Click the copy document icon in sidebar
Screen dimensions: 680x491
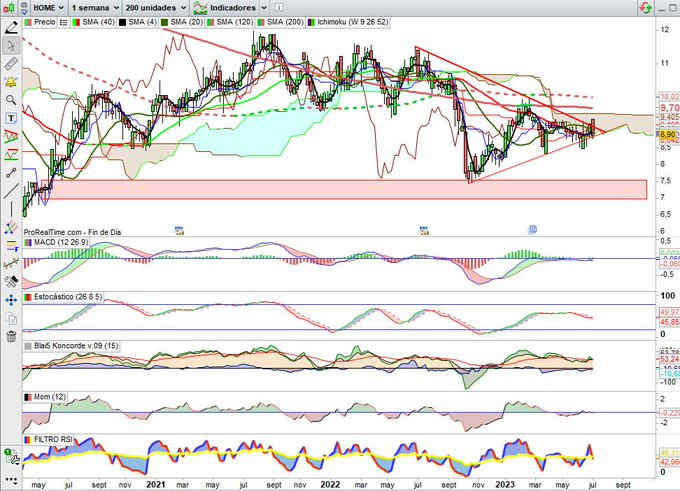coord(12,319)
